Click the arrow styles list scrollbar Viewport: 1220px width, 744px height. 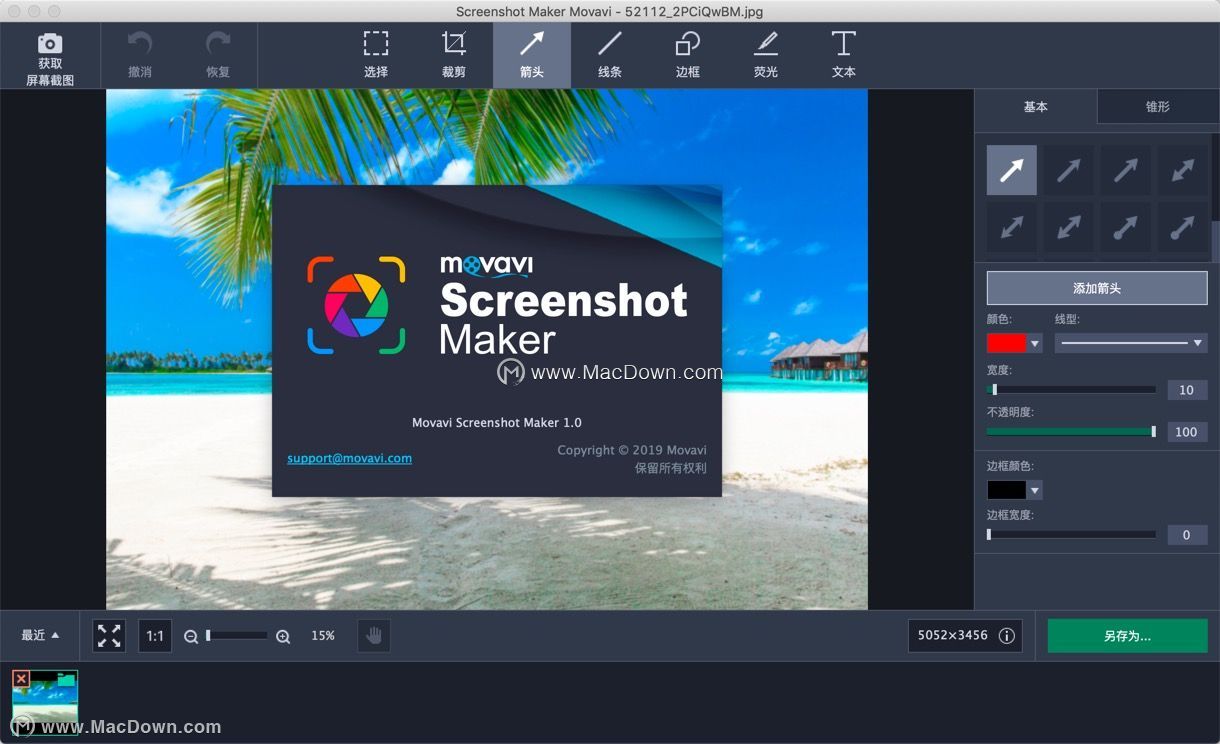(x=1215, y=240)
